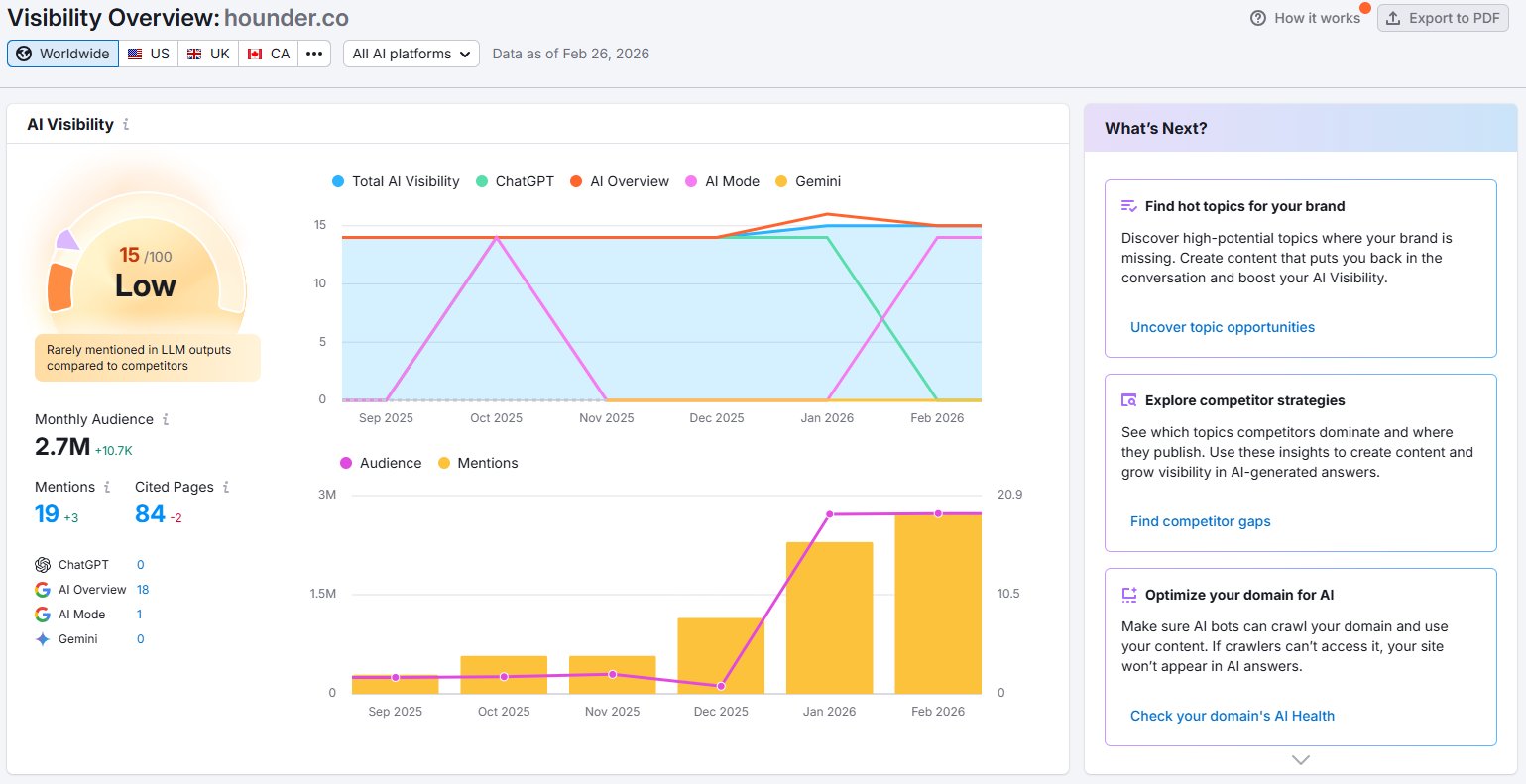Screen dimensions: 1526x784
Task: Open Check your domain's AI Health link
Action: pyautogui.click(x=1233, y=716)
